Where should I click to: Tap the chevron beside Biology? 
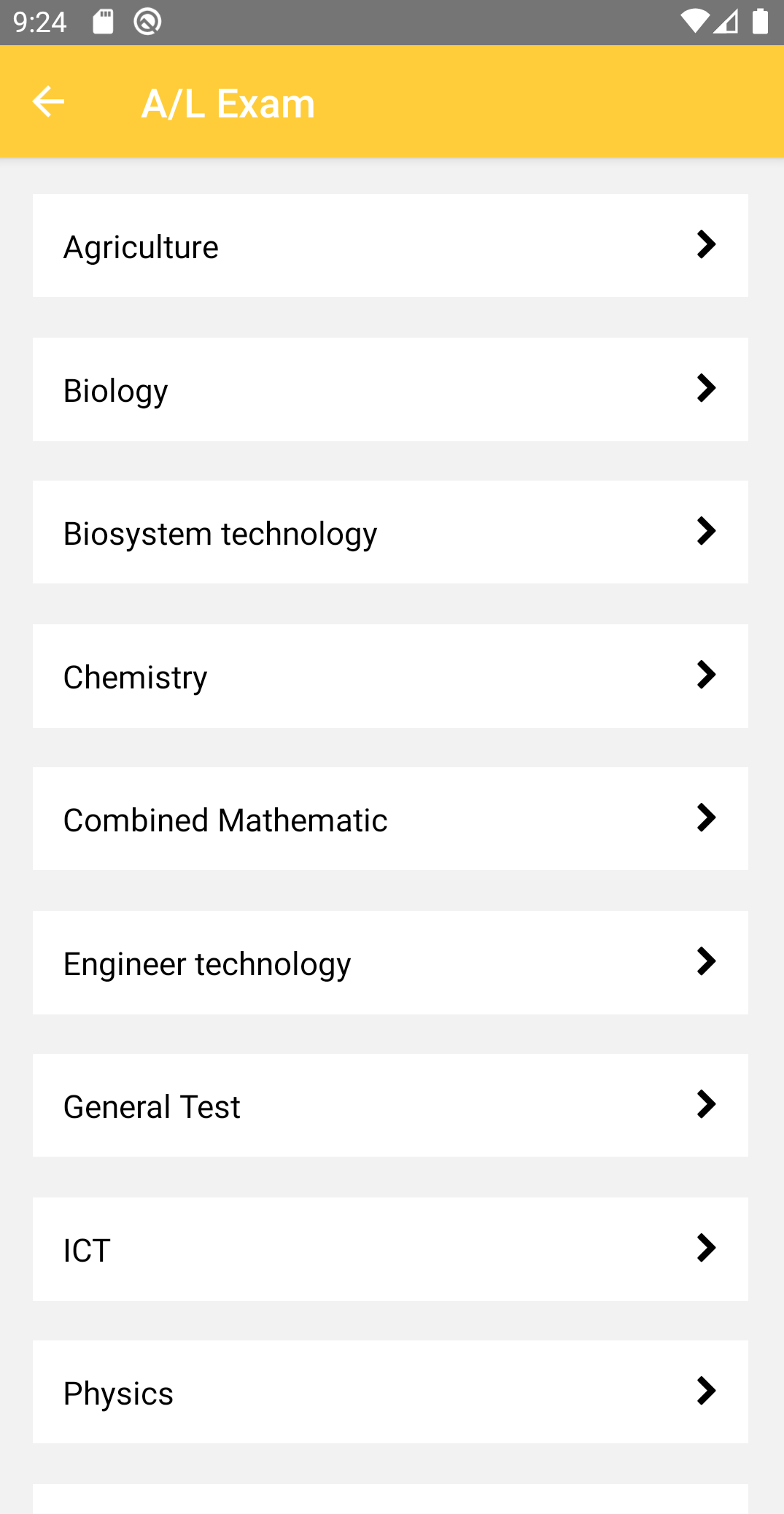click(x=706, y=388)
